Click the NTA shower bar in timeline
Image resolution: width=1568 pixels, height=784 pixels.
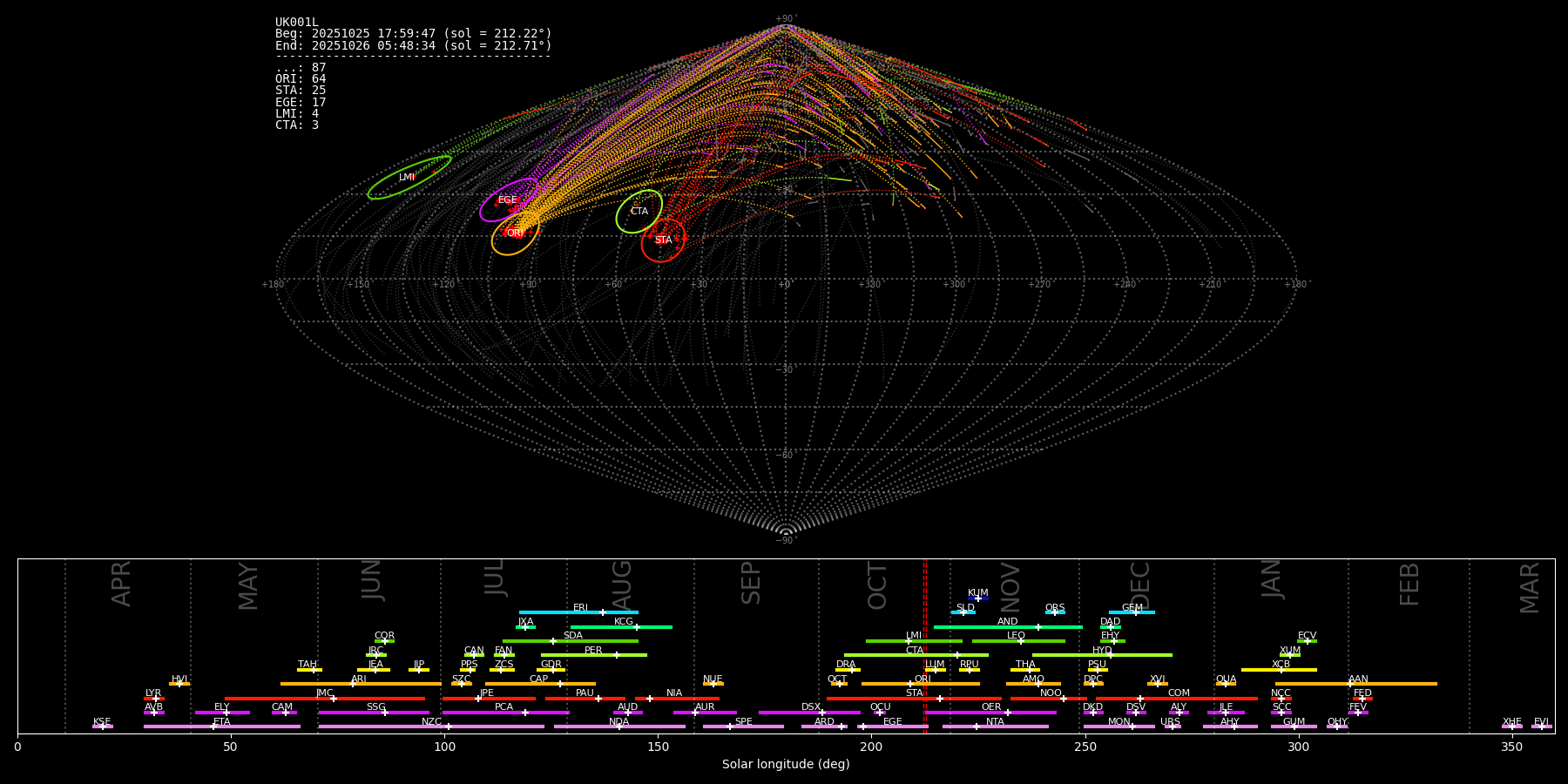click(995, 727)
